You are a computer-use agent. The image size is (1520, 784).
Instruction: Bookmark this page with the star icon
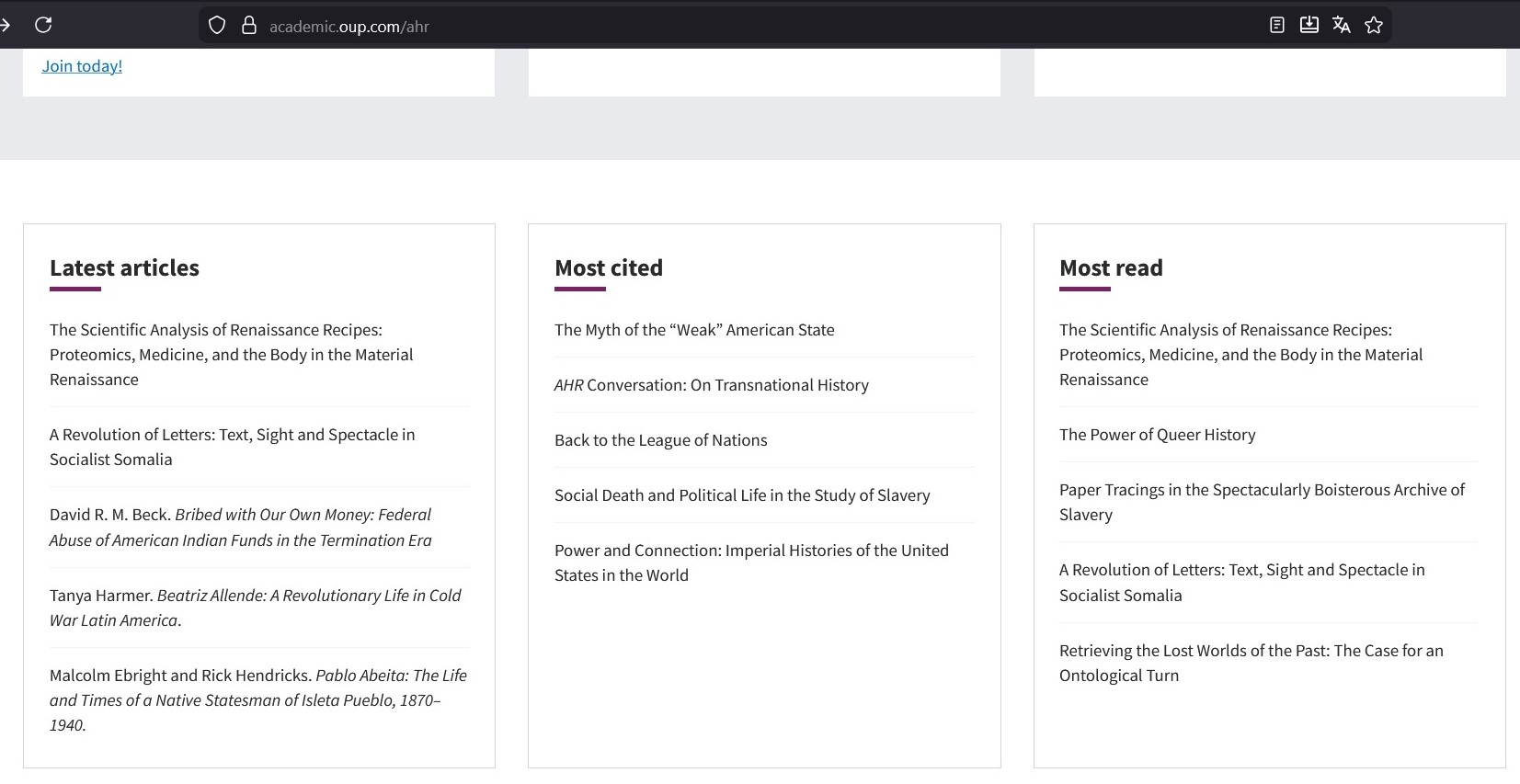pos(1374,26)
